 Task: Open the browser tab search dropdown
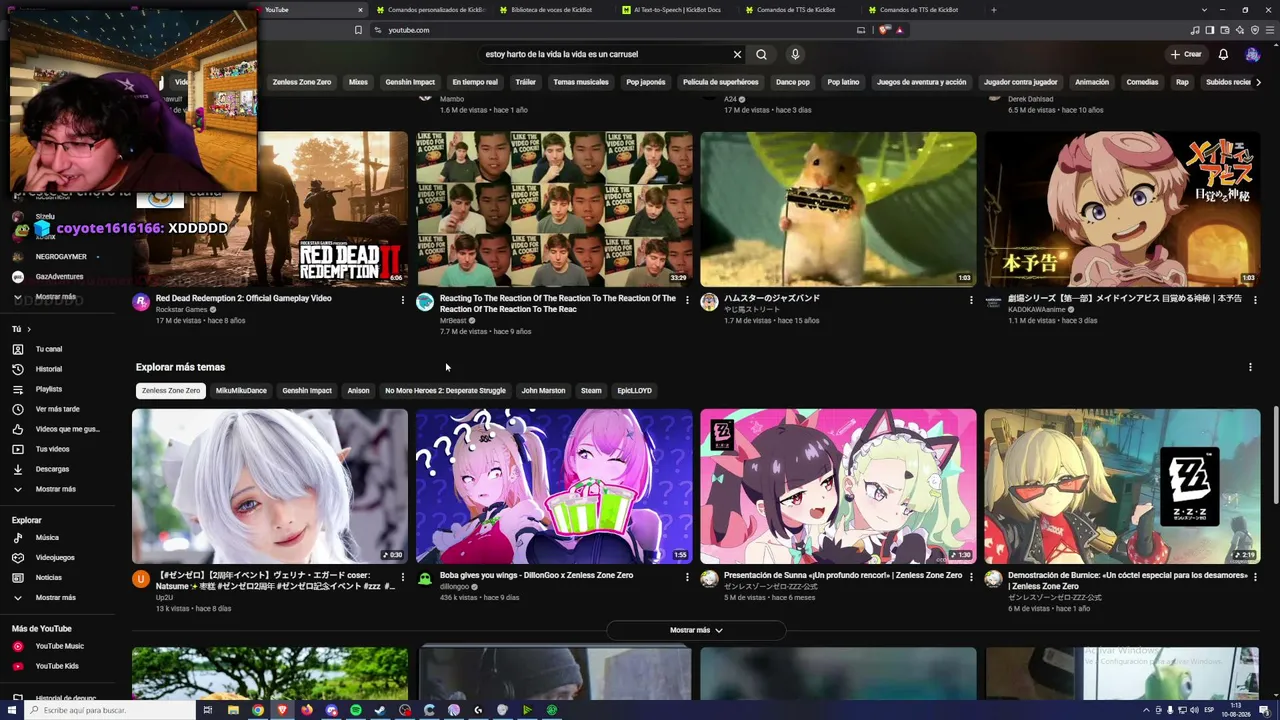(1204, 10)
